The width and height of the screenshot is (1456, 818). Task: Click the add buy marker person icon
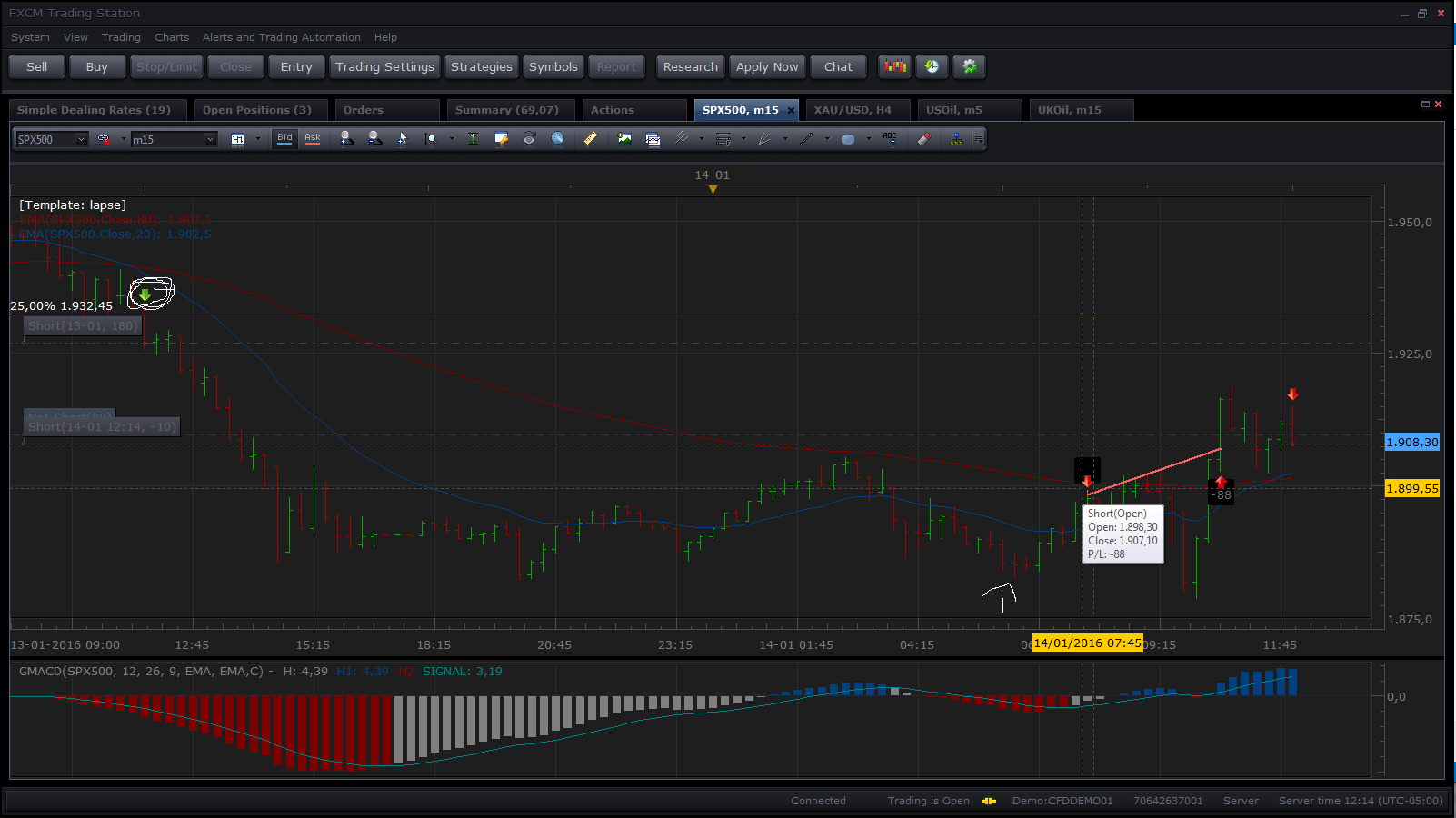pyautogui.click(x=346, y=138)
